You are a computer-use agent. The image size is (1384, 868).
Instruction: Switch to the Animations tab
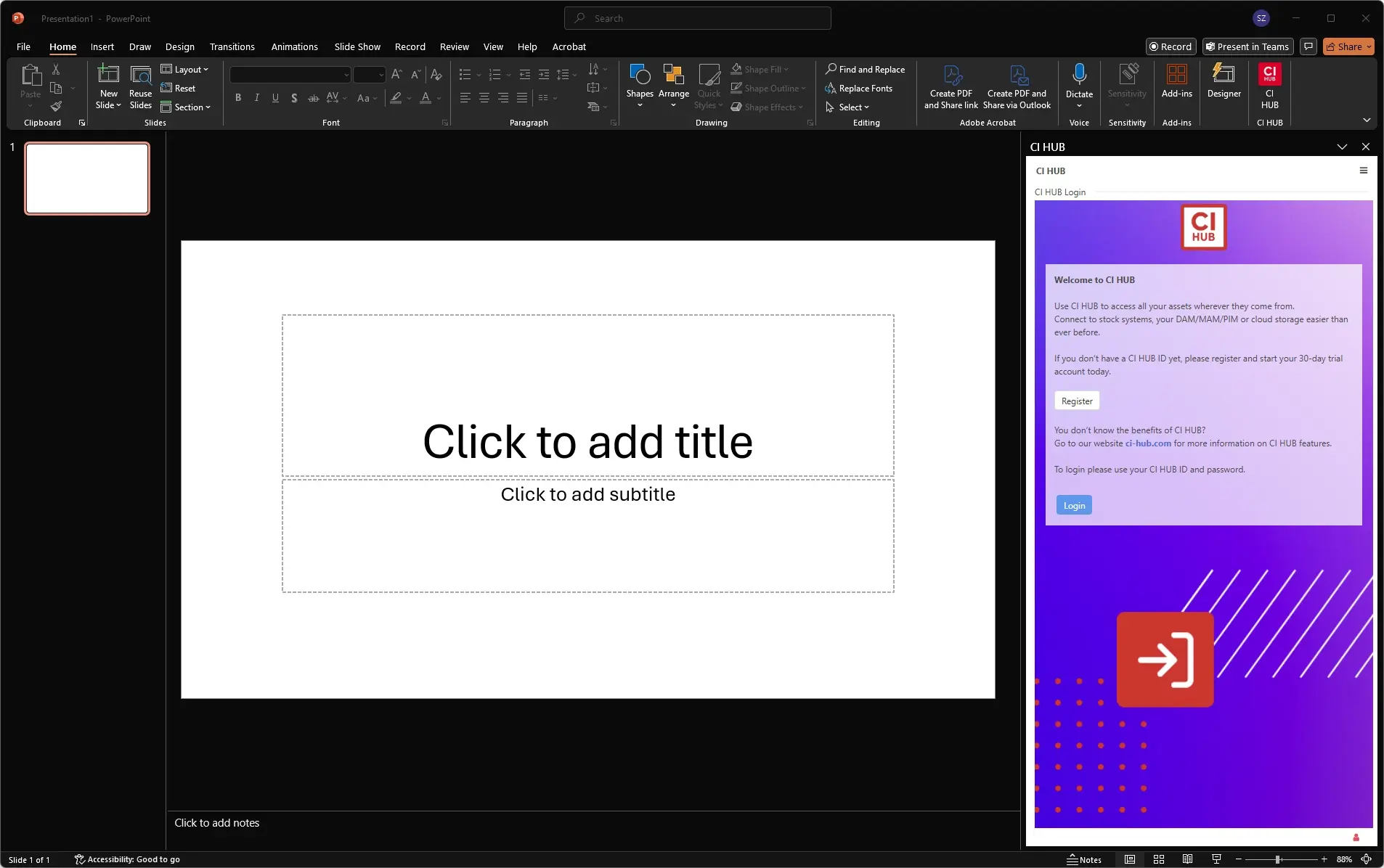coord(294,46)
